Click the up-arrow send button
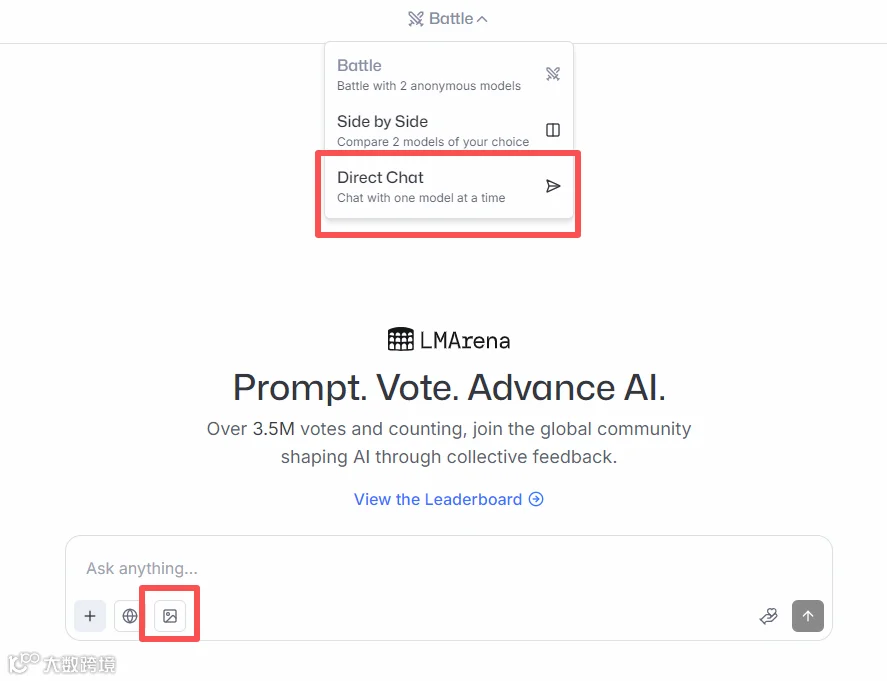 (807, 615)
